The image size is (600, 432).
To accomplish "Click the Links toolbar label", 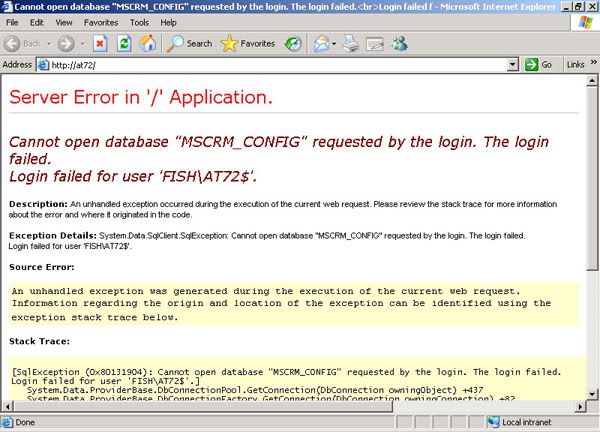I will [576, 65].
